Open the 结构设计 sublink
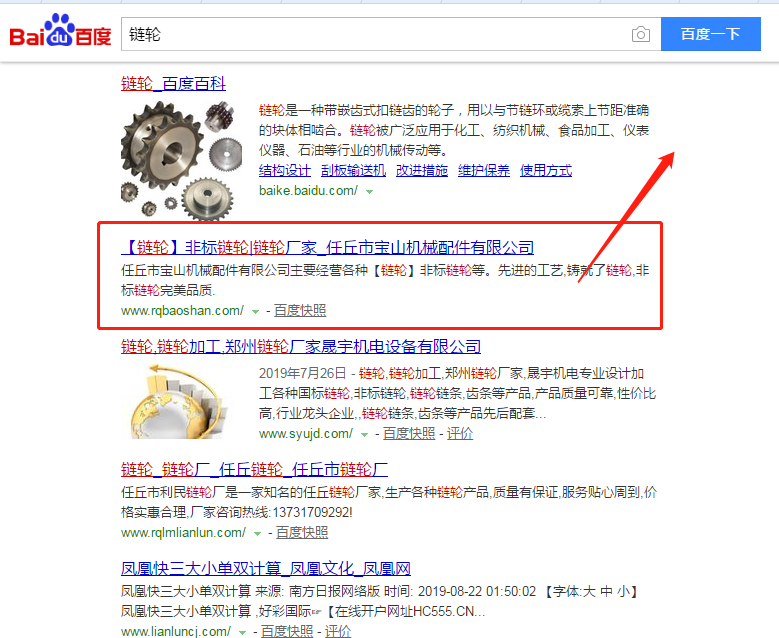 [x=285, y=170]
